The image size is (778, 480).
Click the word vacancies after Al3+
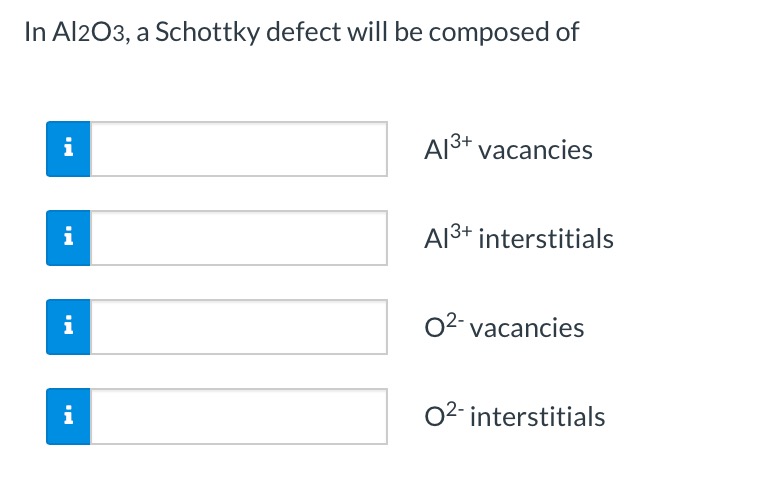click(536, 151)
